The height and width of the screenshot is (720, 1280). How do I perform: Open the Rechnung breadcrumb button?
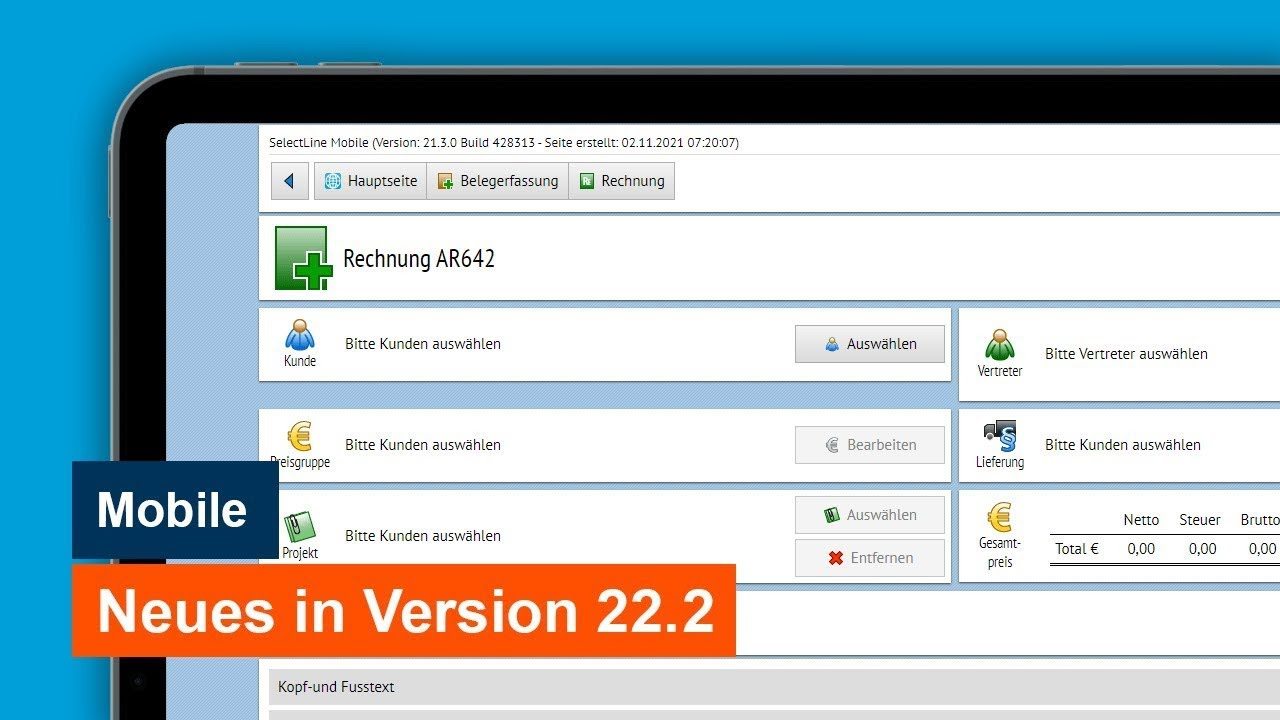pos(622,181)
